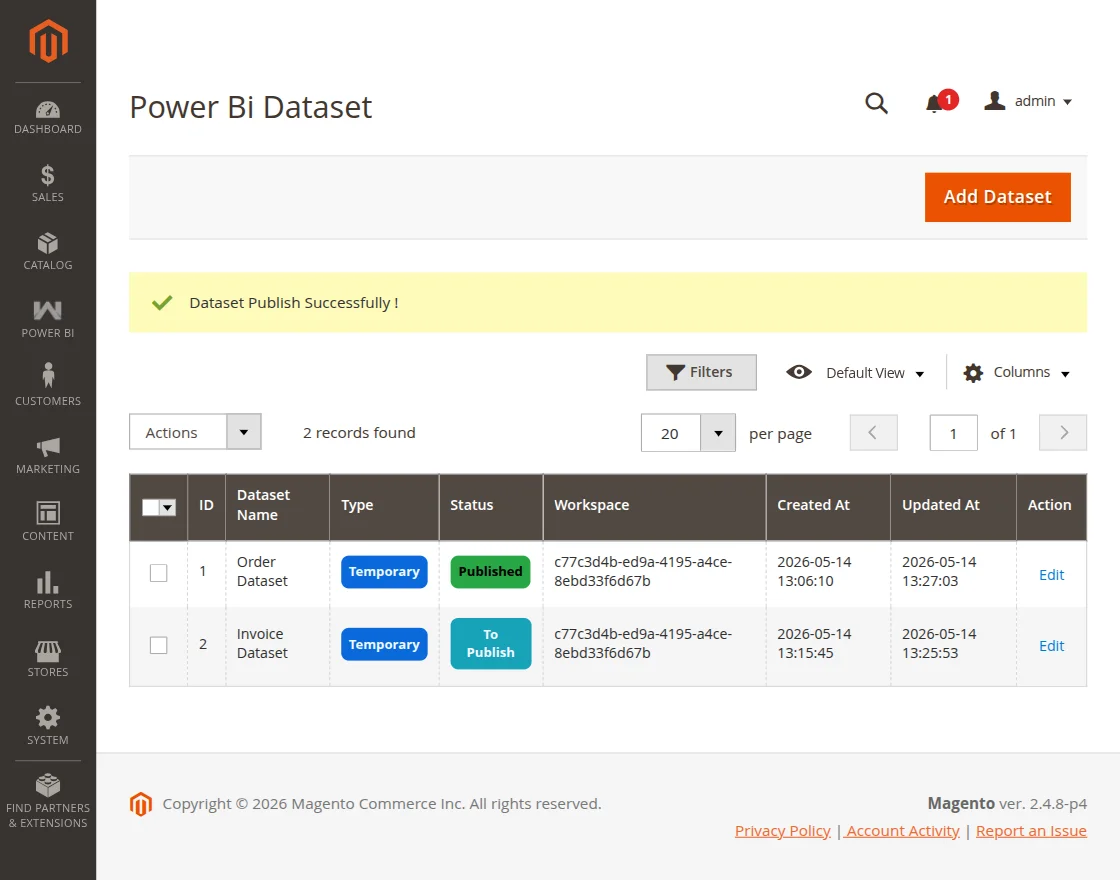Screen dimensions: 1120x880
Task: Open the Default View dropdown
Action: click(855, 373)
